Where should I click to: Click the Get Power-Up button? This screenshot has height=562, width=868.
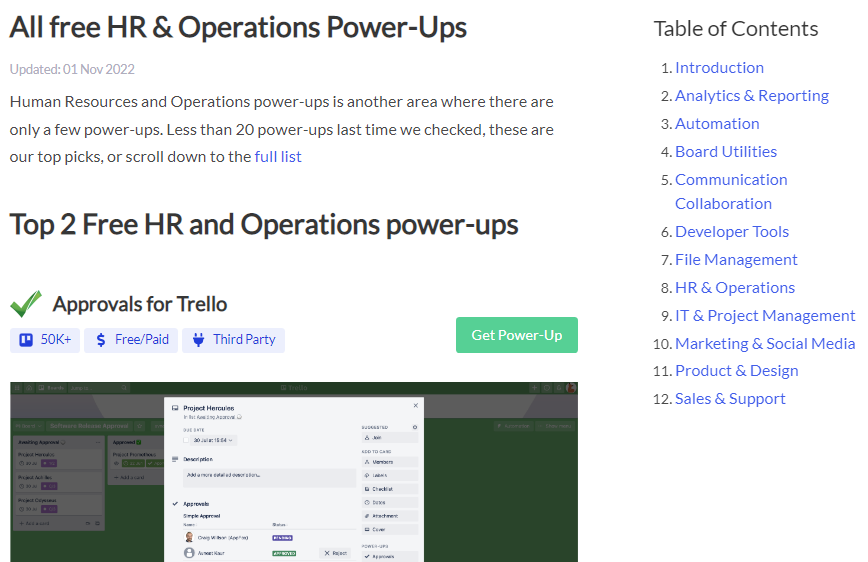[516, 335]
